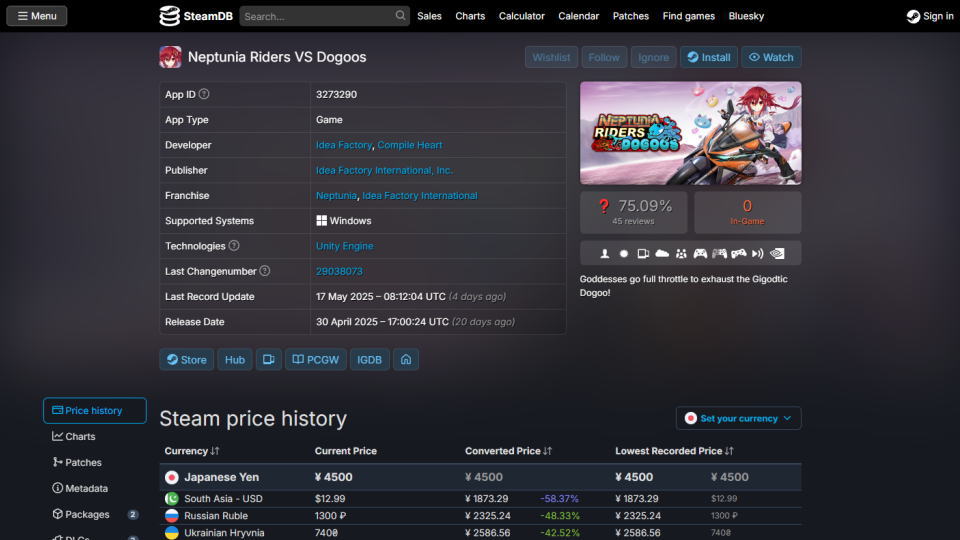960x540 pixels.
Task: Select Metadata sidebar tab
Action: (95, 488)
